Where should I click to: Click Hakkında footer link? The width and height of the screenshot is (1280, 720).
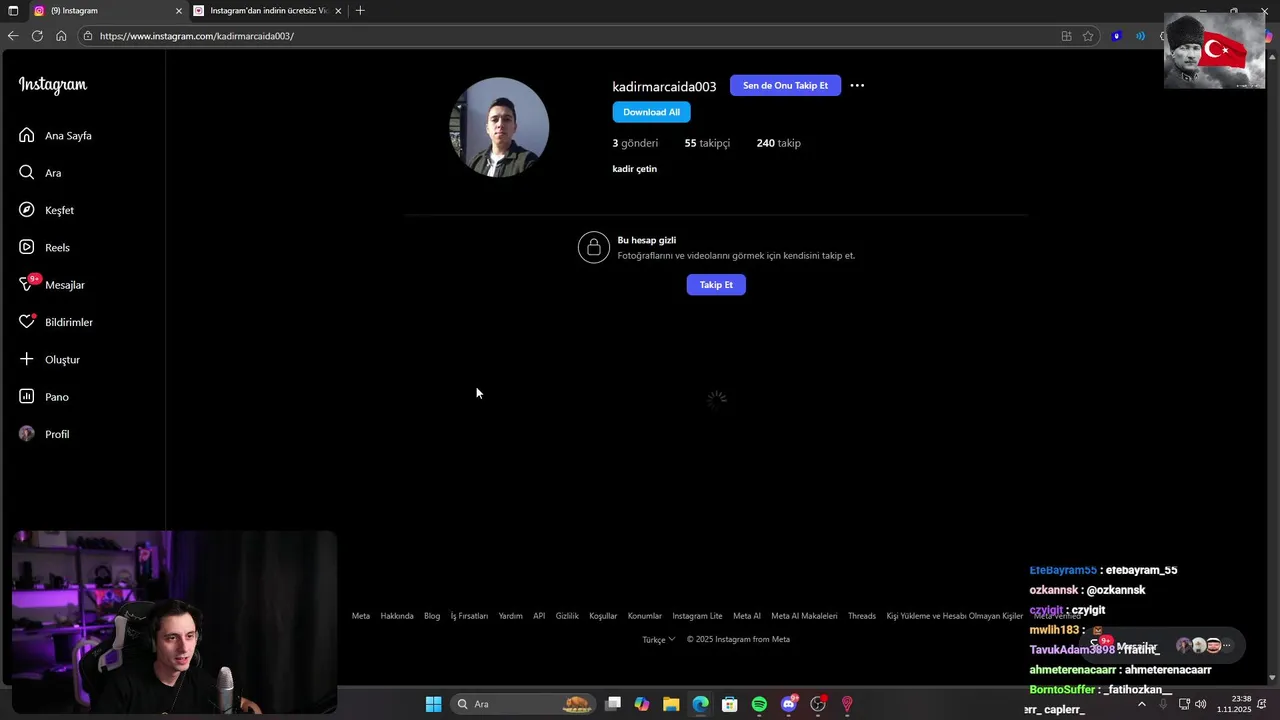pyautogui.click(x=397, y=616)
